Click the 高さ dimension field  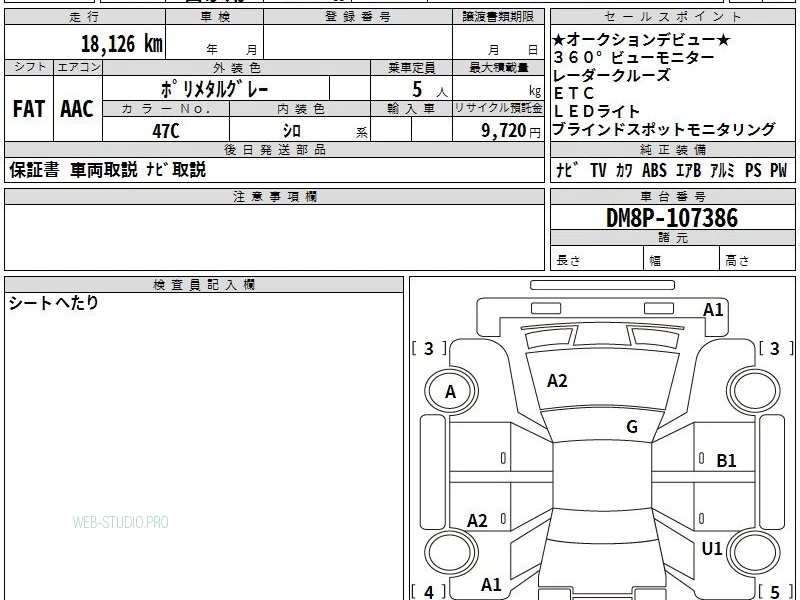point(757,260)
